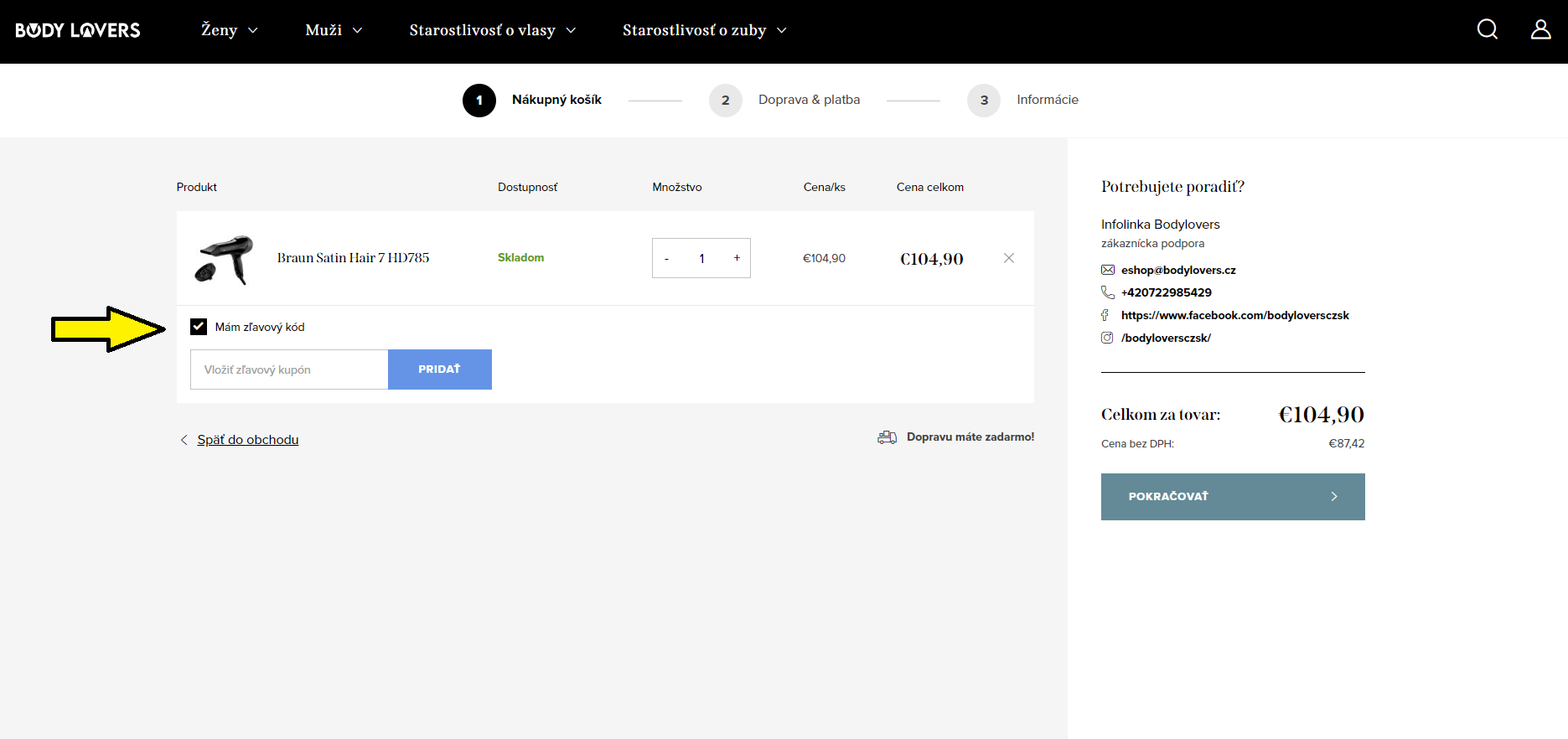Screen dimensions: 1568x739
Task: Click the free delivery truck icon
Action: tap(887, 437)
